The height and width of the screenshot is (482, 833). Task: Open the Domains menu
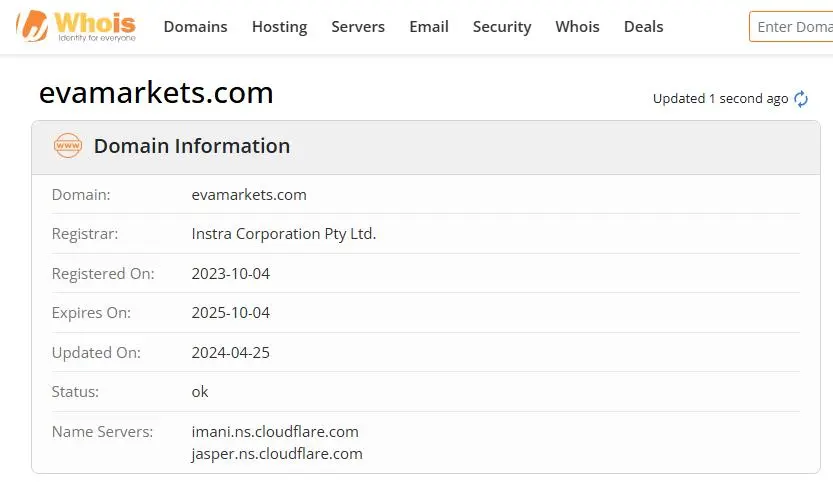[196, 27]
